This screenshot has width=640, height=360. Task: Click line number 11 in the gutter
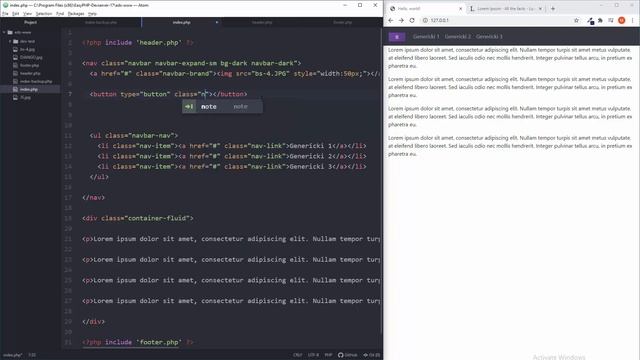pyautogui.click(x=68, y=136)
